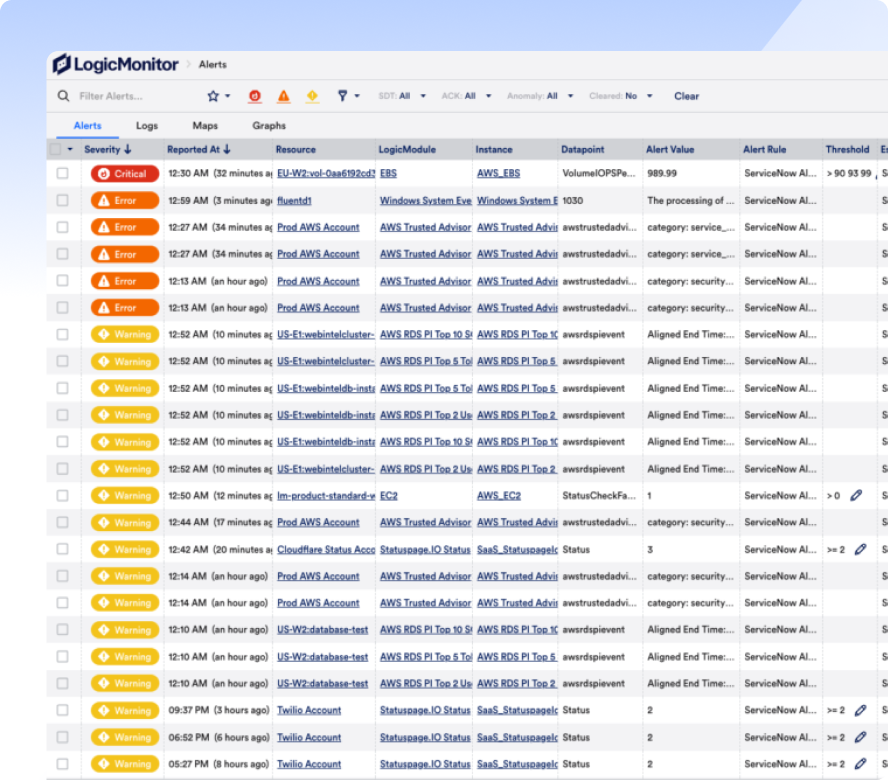Open the Anomaly All dropdown
The height and width of the screenshot is (780, 888).
(x=540, y=96)
